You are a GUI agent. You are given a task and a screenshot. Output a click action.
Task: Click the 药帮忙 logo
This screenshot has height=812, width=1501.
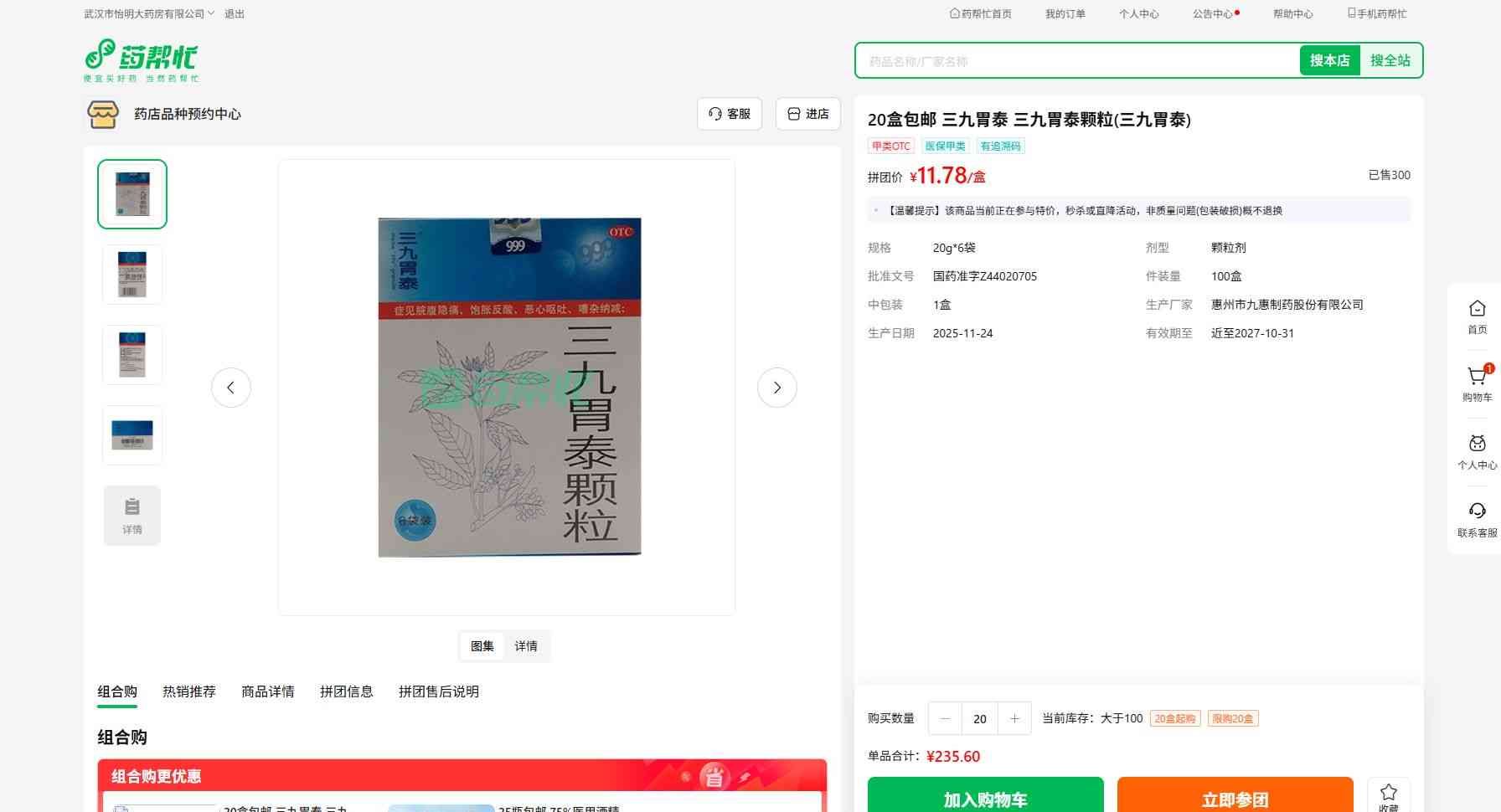pyautogui.click(x=141, y=59)
